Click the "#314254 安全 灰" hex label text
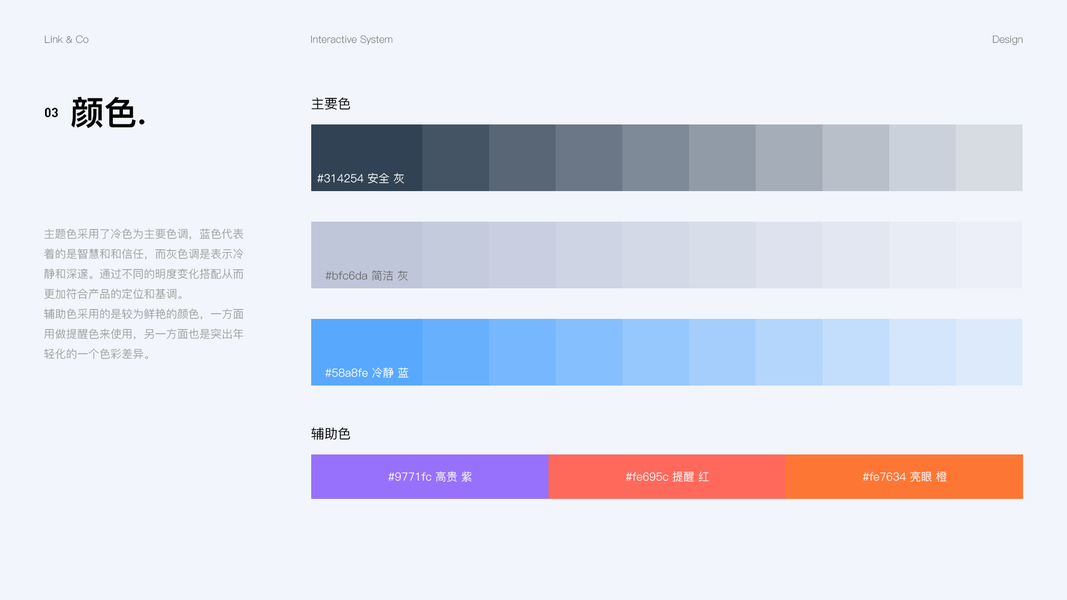 click(x=361, y=179)
